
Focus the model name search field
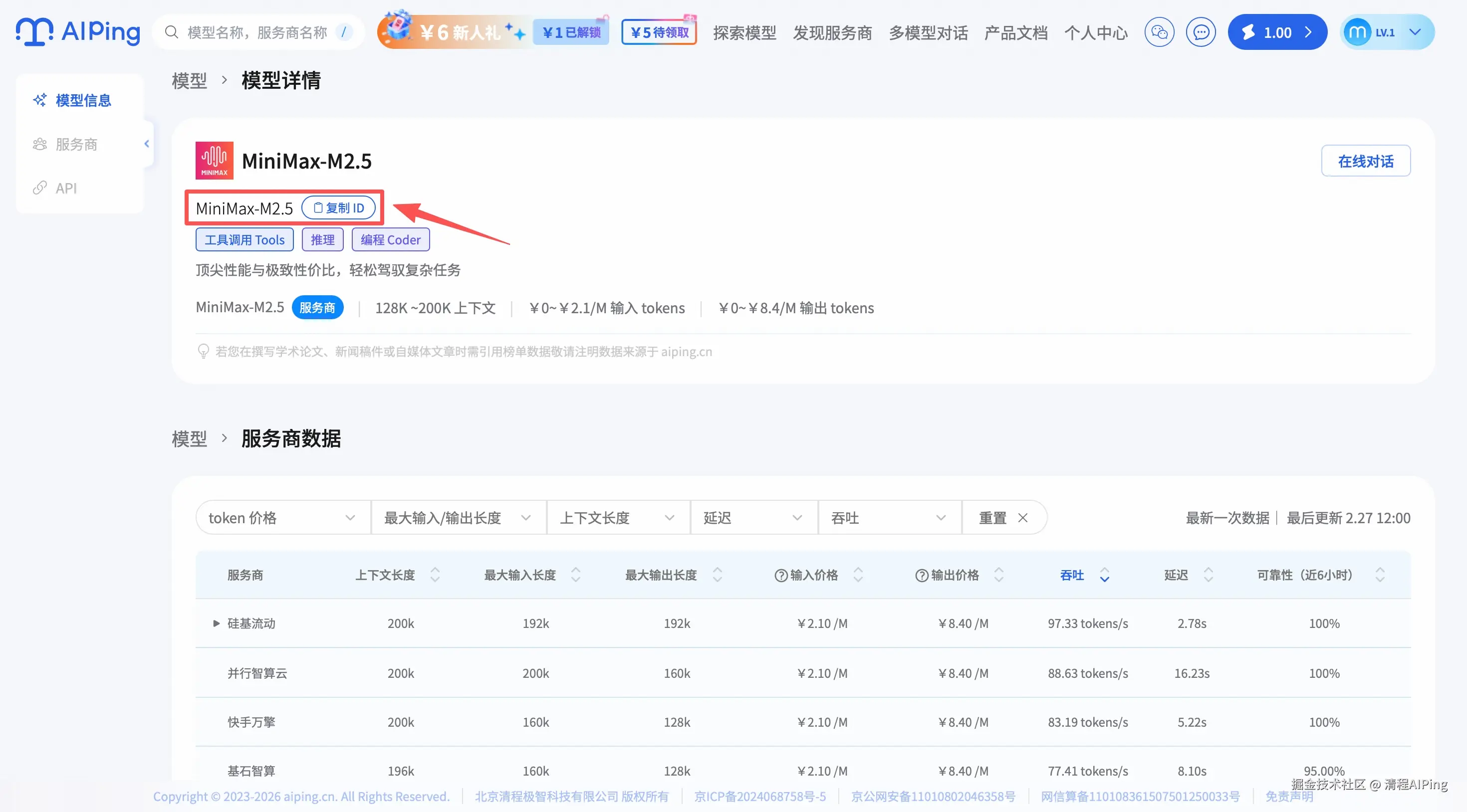pyautogui.click(x=257, y=32)
